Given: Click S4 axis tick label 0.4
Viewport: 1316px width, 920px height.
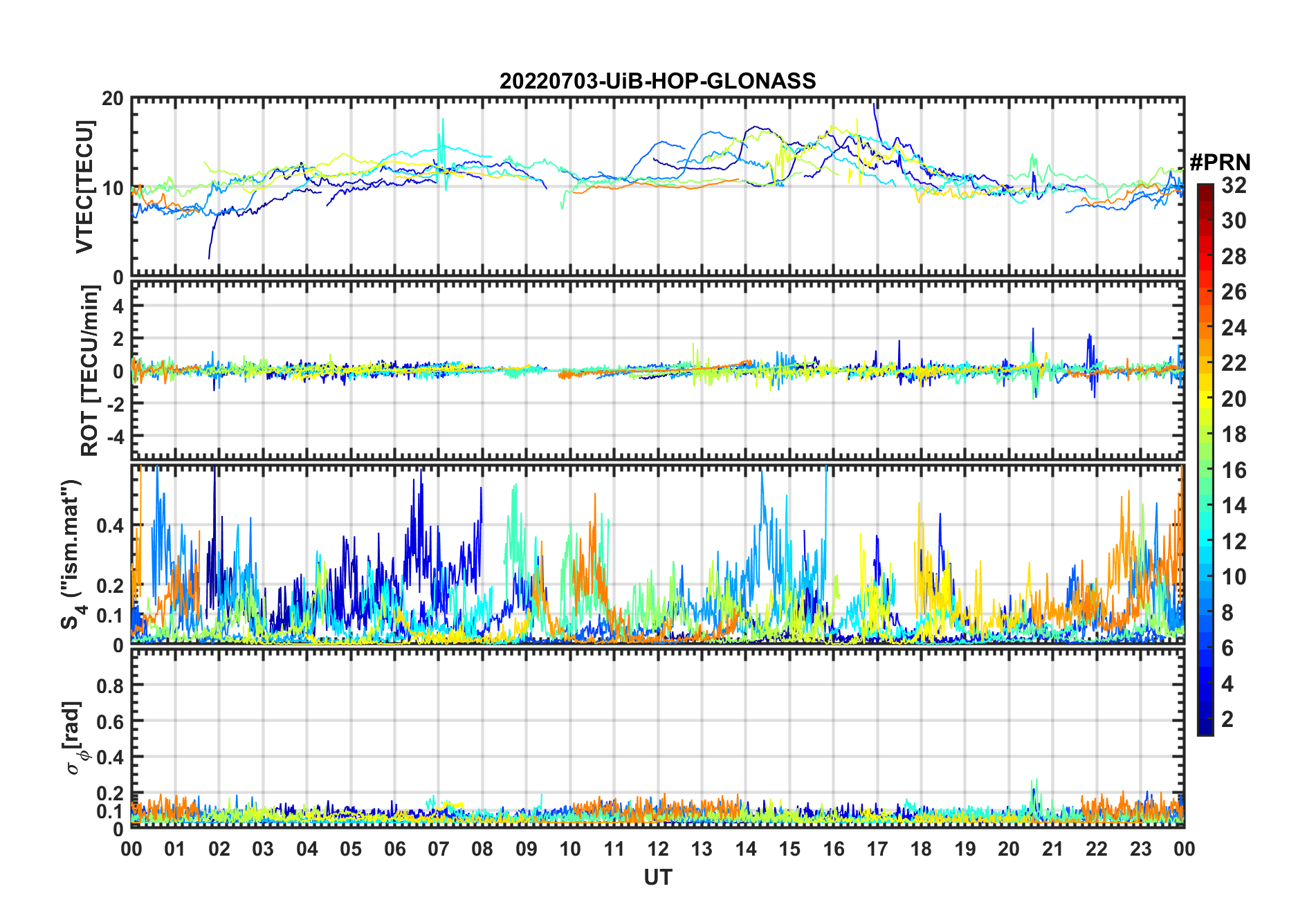Looking at the screenshot, I should click(110, 526).
